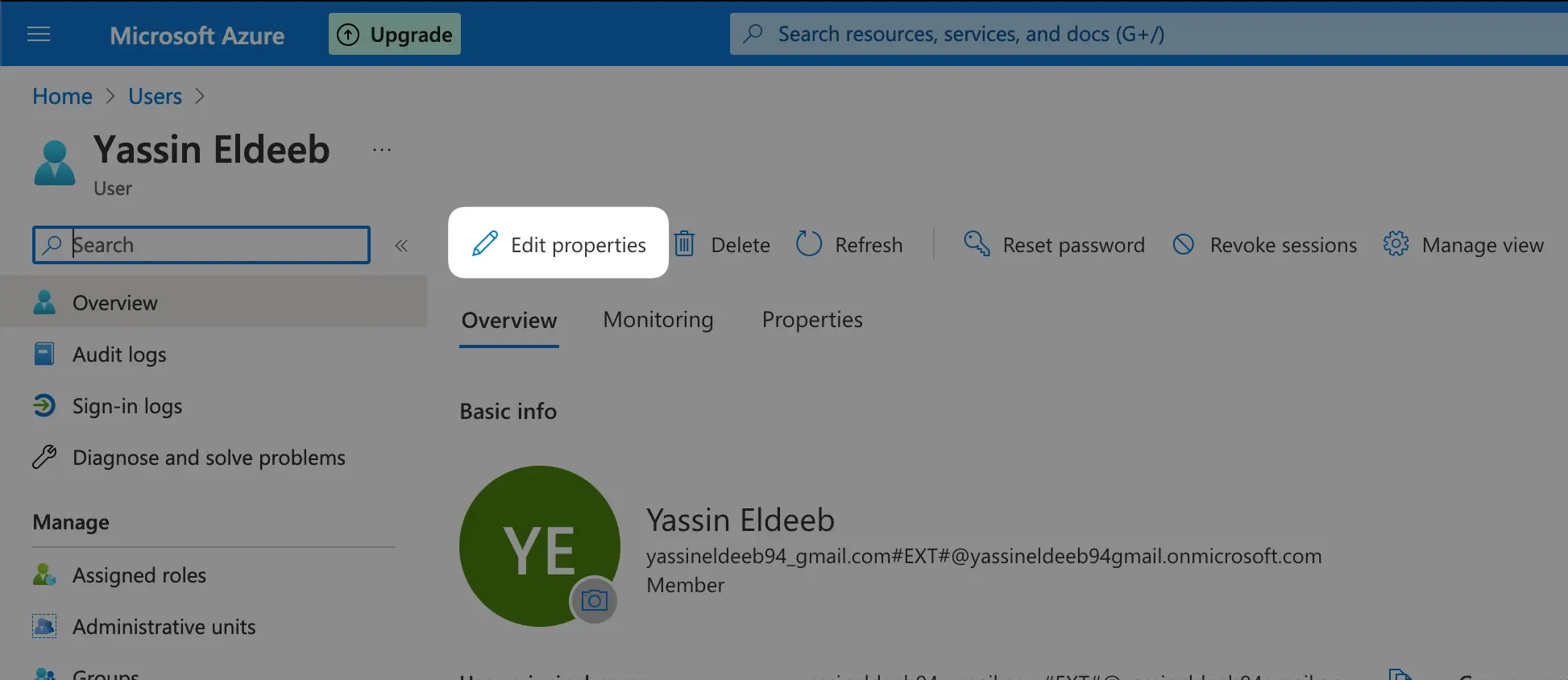
Task: Click the Delete trash icon
Action: (684, 243)
